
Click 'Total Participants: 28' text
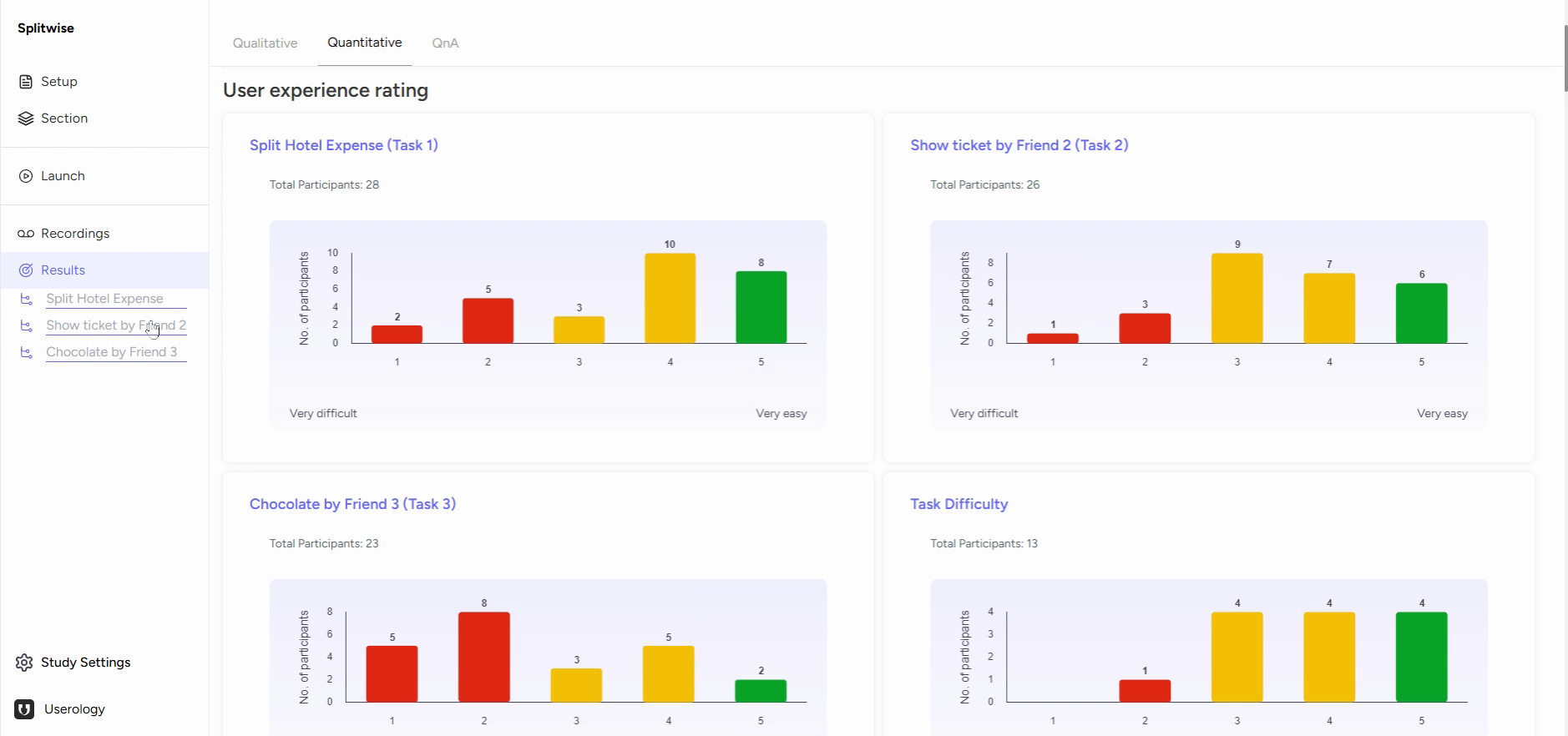click(x=324, y=185)
